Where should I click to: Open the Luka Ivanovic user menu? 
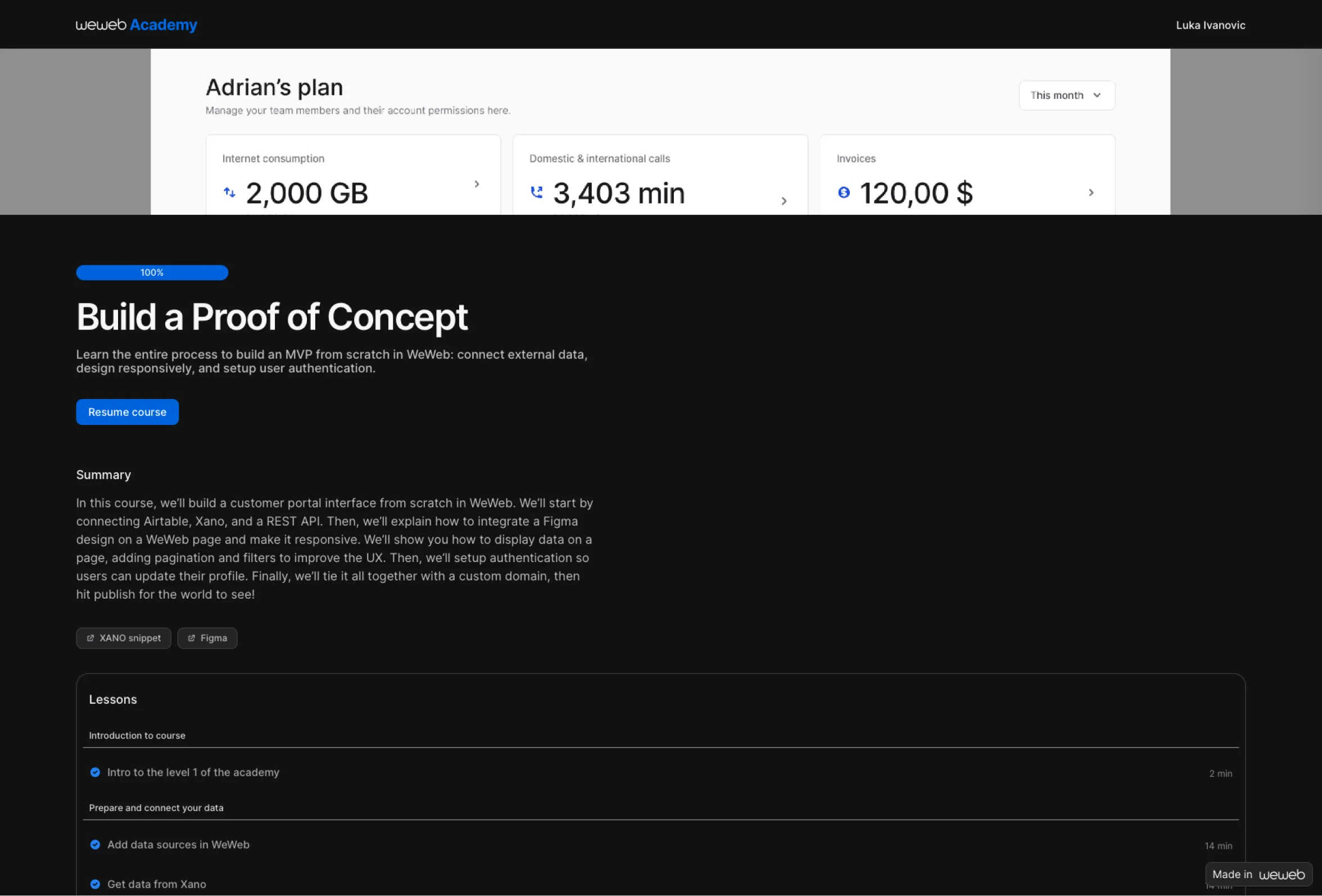(1210, 25)
